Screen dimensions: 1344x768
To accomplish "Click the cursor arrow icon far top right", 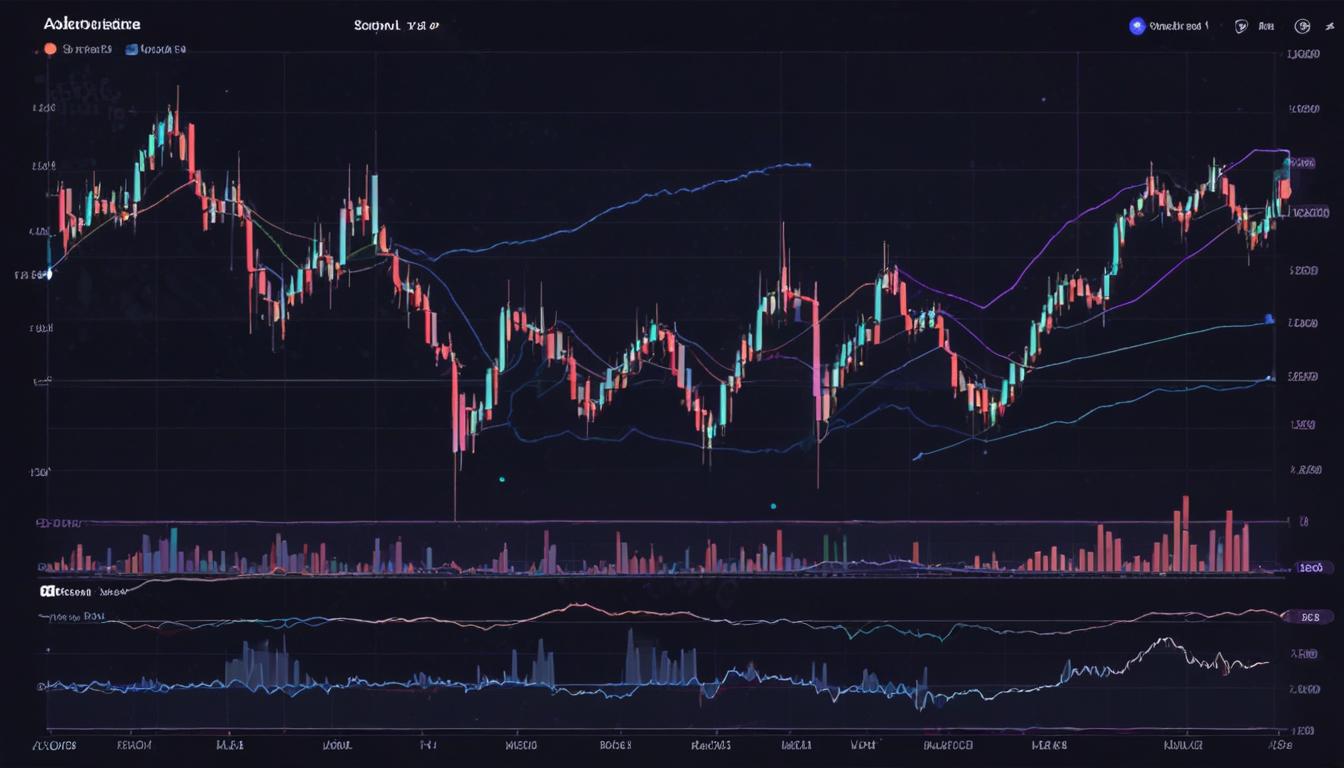I will pos(1330,26).
